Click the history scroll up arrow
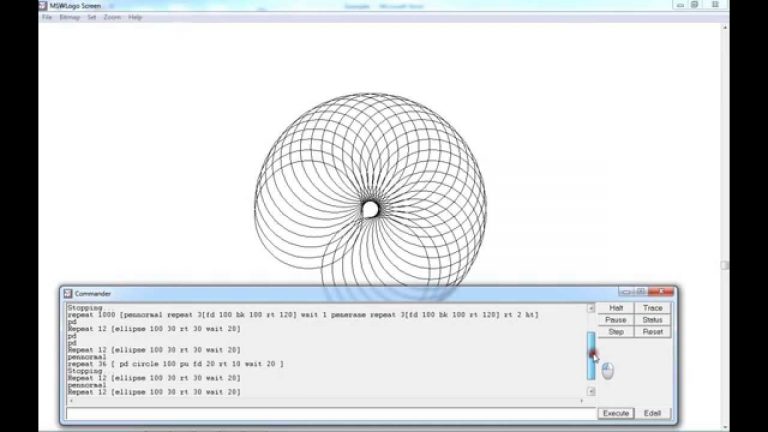 tap(591, 308)
